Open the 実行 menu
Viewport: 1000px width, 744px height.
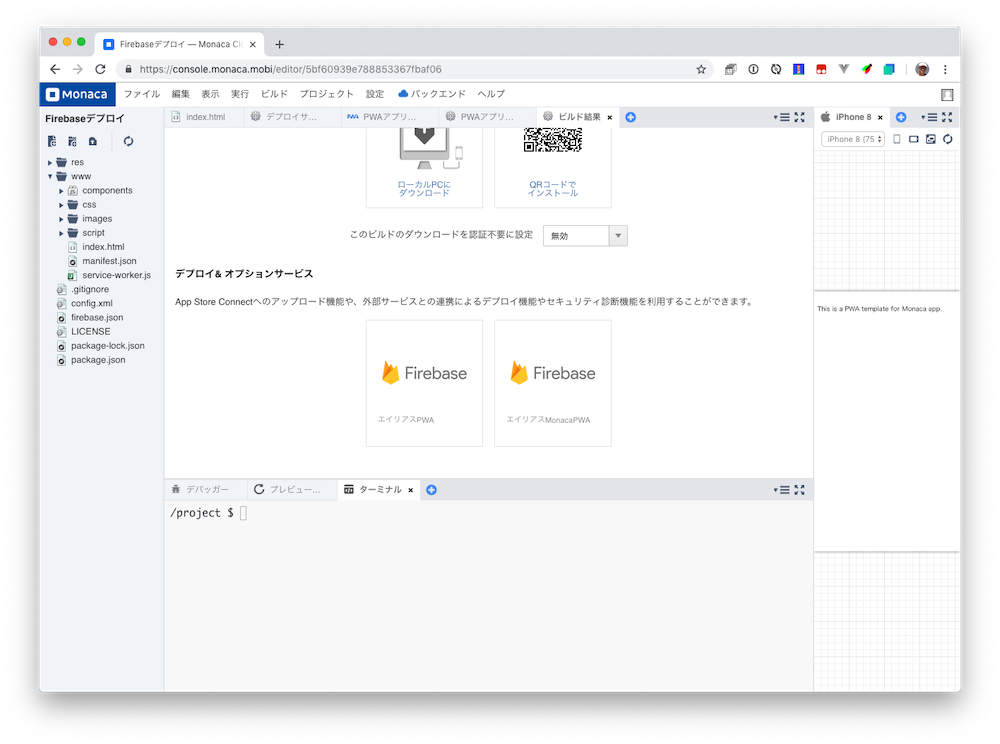pyautogui.click(x=240, y=94)
